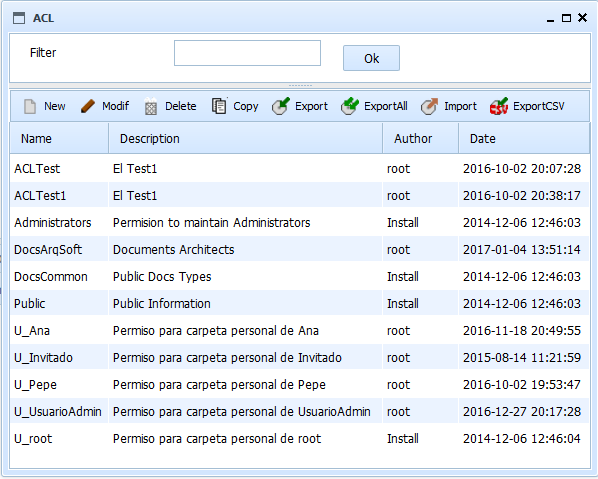Click into the Filter text field
The height and width of the screenshot is (479, 598).
click(x=247, y=53)
